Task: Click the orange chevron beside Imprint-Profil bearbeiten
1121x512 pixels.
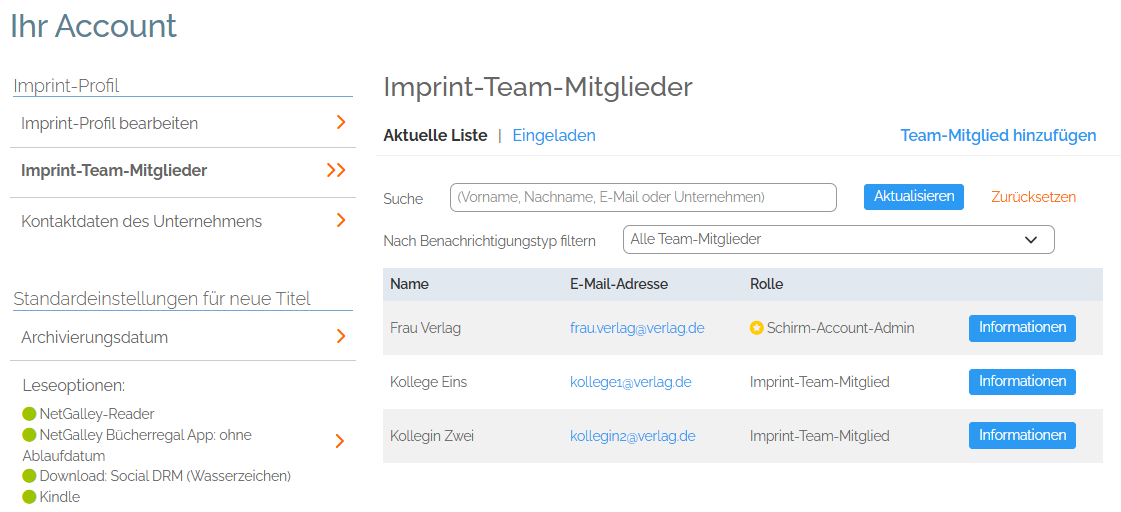Action: pyautogui.click(x=341, y=122)
